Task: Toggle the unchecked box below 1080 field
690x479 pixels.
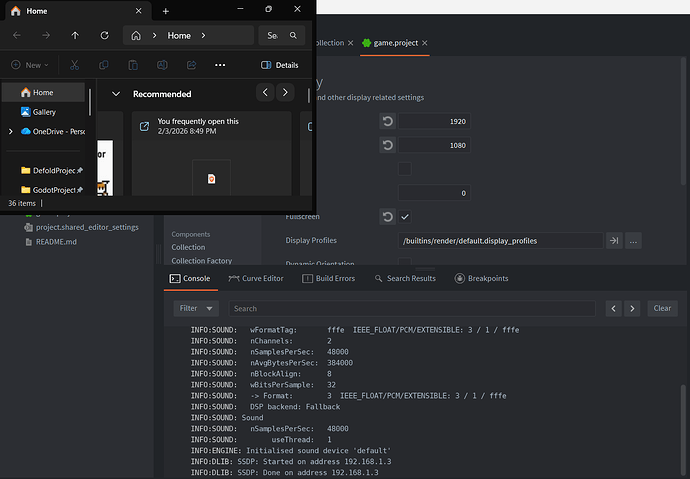Action: pyautogui.click(x=405, y=169)
